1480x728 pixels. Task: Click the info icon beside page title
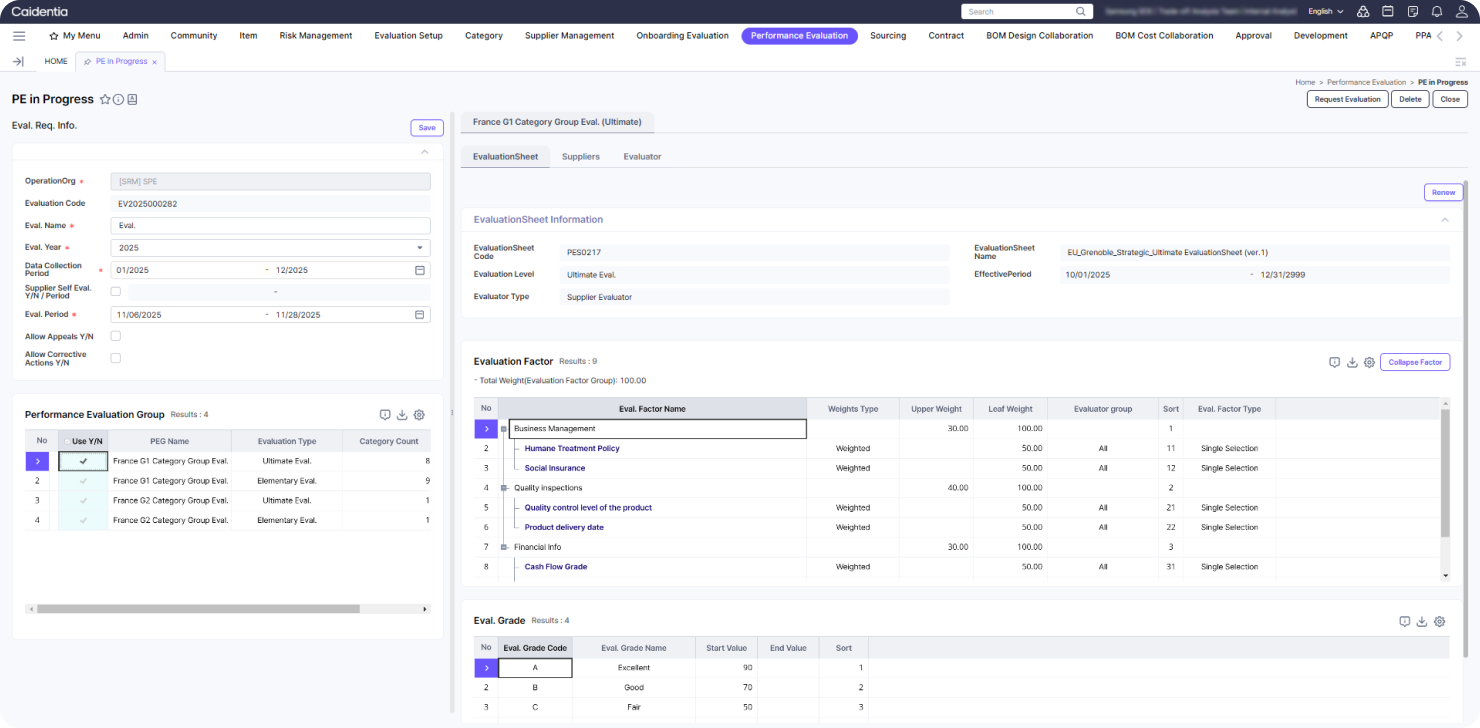coord(118,100)
